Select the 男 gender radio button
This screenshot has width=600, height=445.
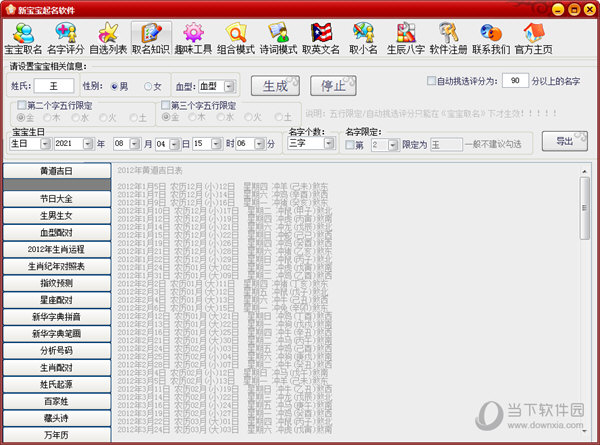[x=114, y=86]
